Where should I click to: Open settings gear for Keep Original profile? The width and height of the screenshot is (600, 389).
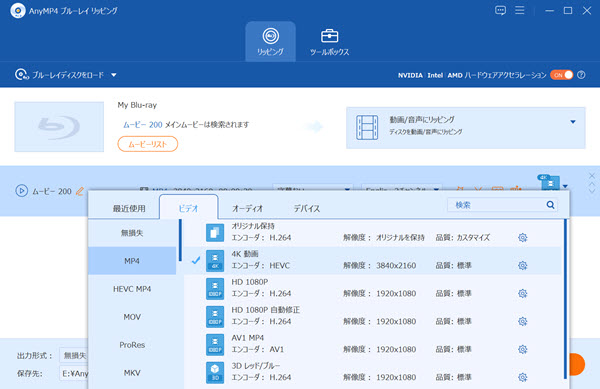click(523, 238)
